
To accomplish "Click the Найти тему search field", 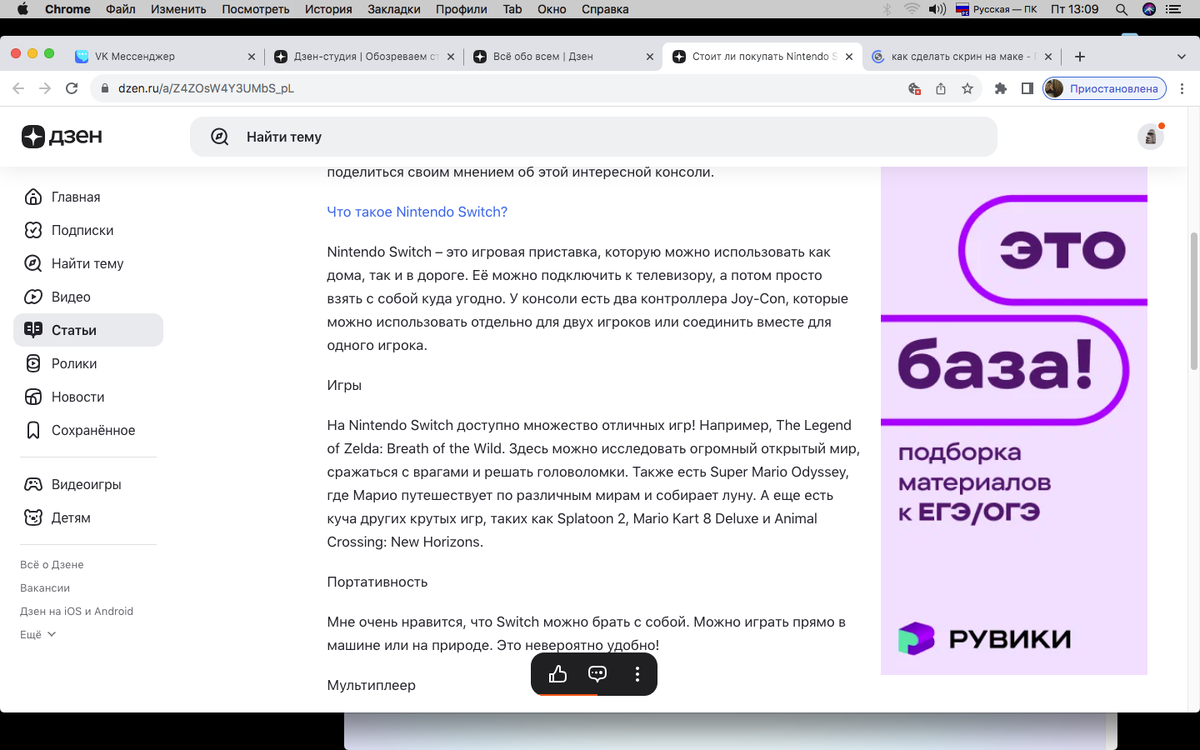I will 594,137.
